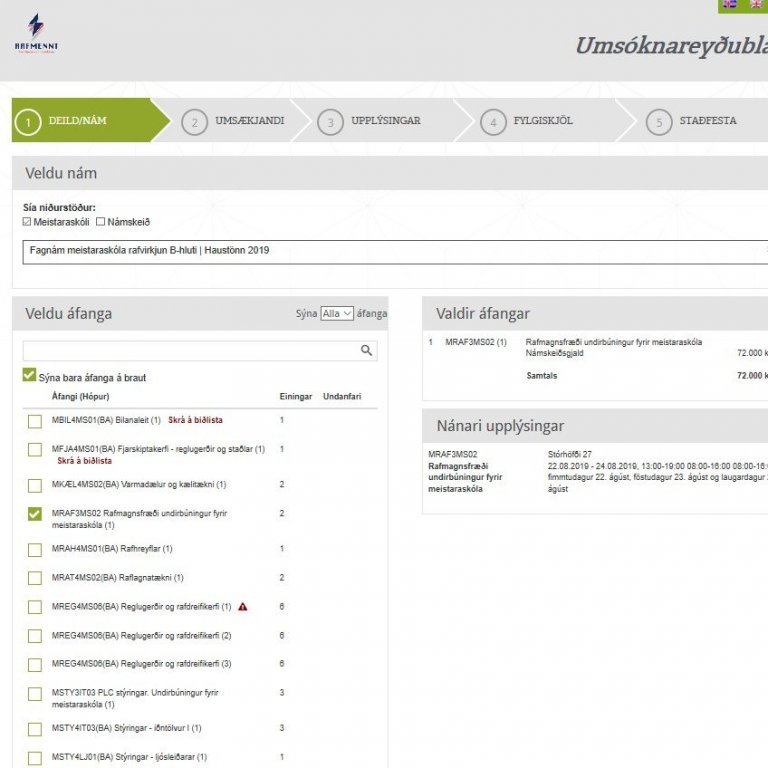768x768 pixels.
Task: Click warning triangle beside Reglugerðir og rafdreifikerfi (1)
Action: point(243,607)
